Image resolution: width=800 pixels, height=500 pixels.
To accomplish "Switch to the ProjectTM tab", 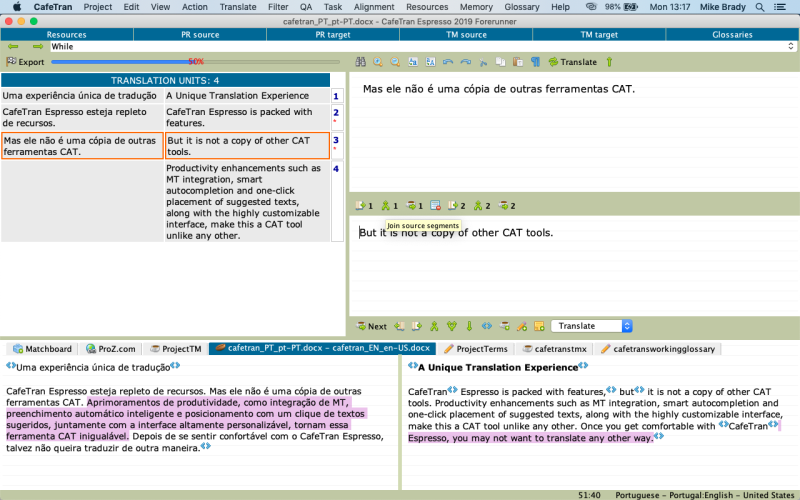I will pyautogui.click(x=176, y=349).
